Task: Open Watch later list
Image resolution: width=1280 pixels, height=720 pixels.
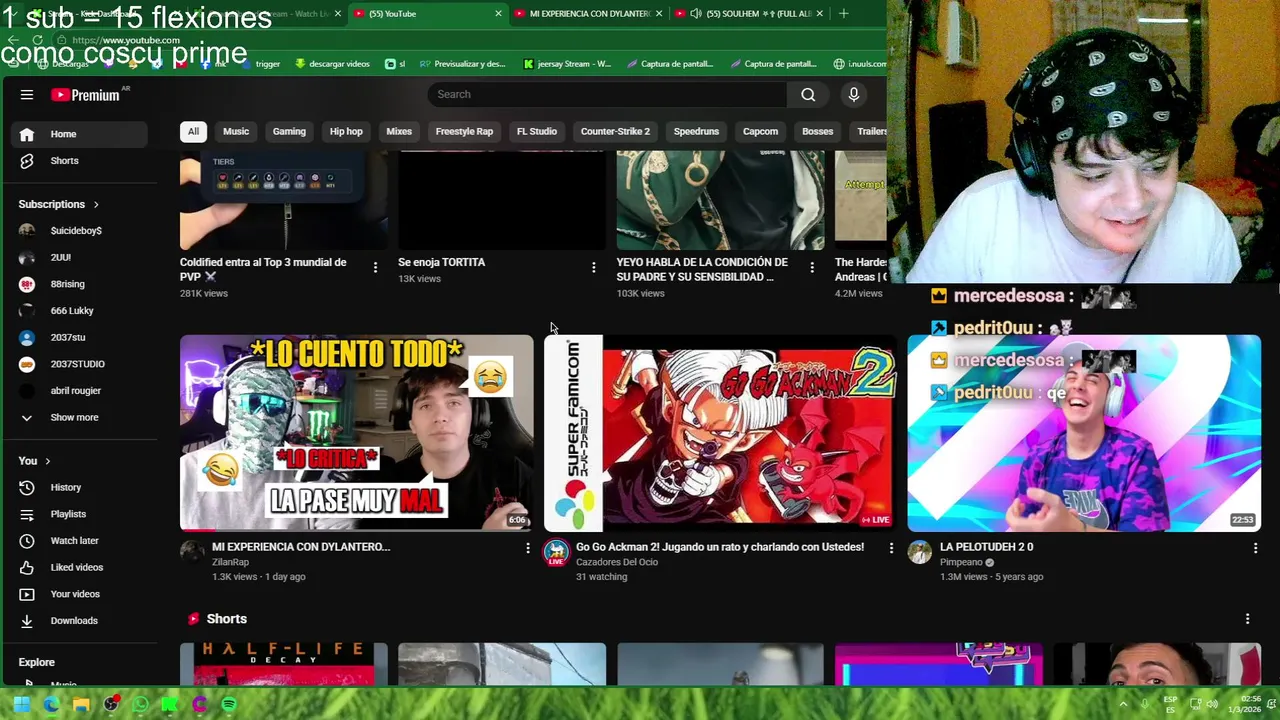Action: [76, 541]
